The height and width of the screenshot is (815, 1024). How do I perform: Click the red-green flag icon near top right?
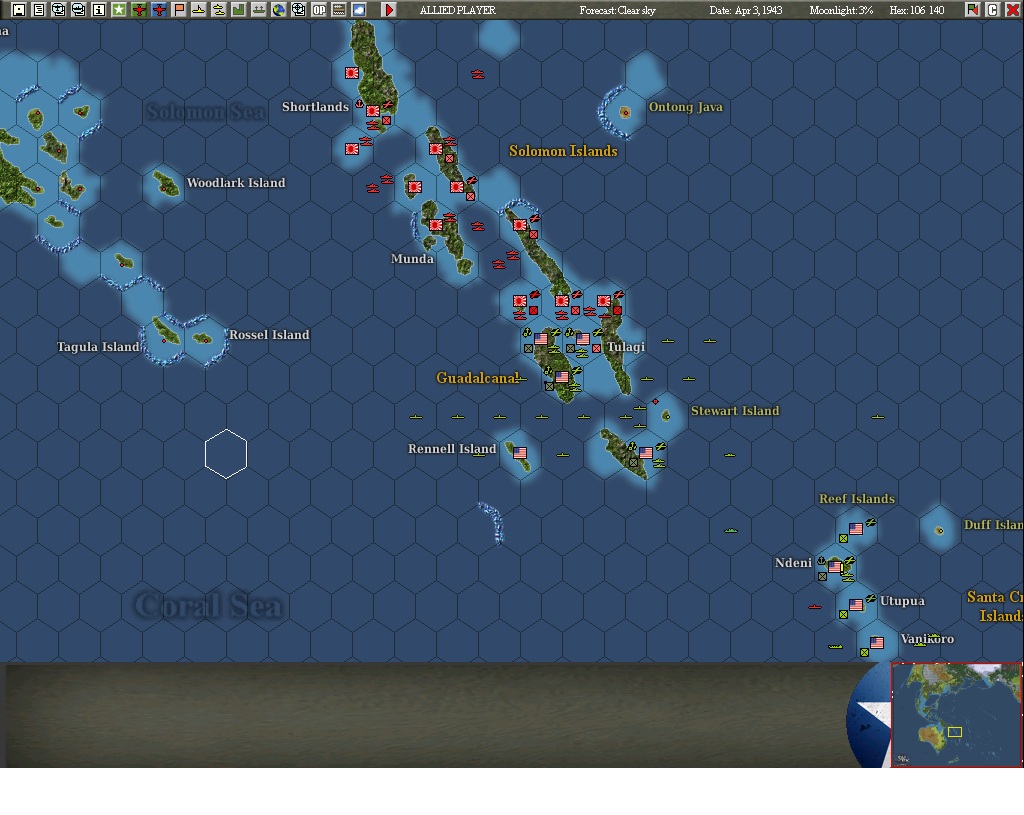point(972,10)
